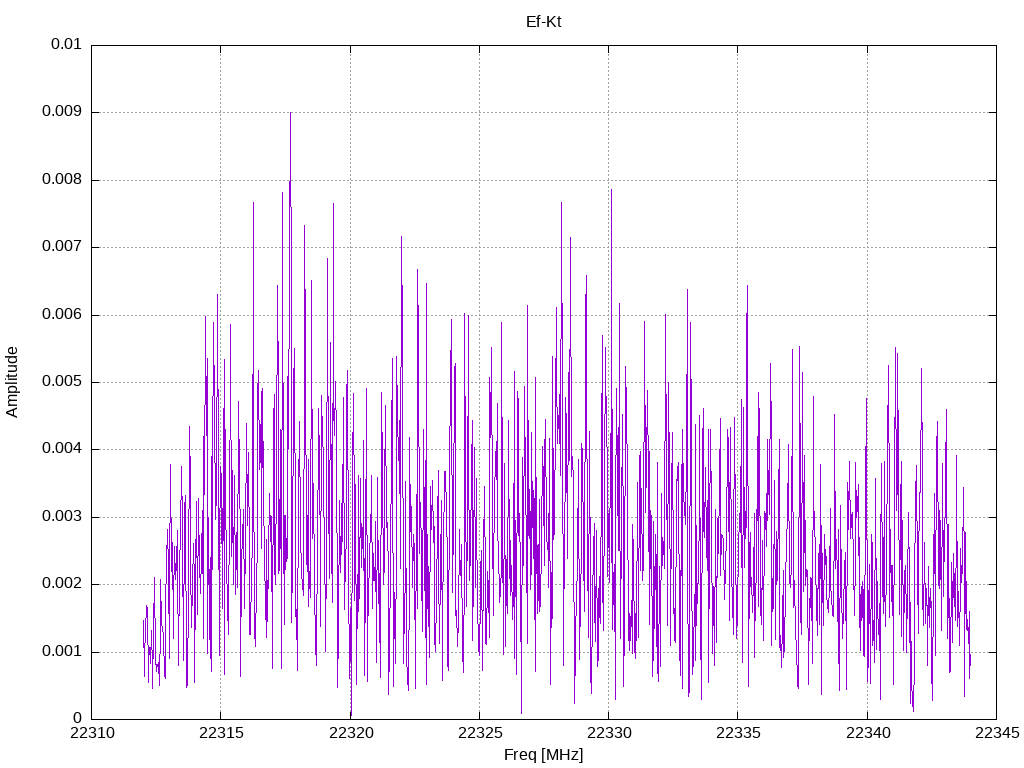Click y-axis tick label 0.004
This screenshot has width=1024, height=768.
62,449
